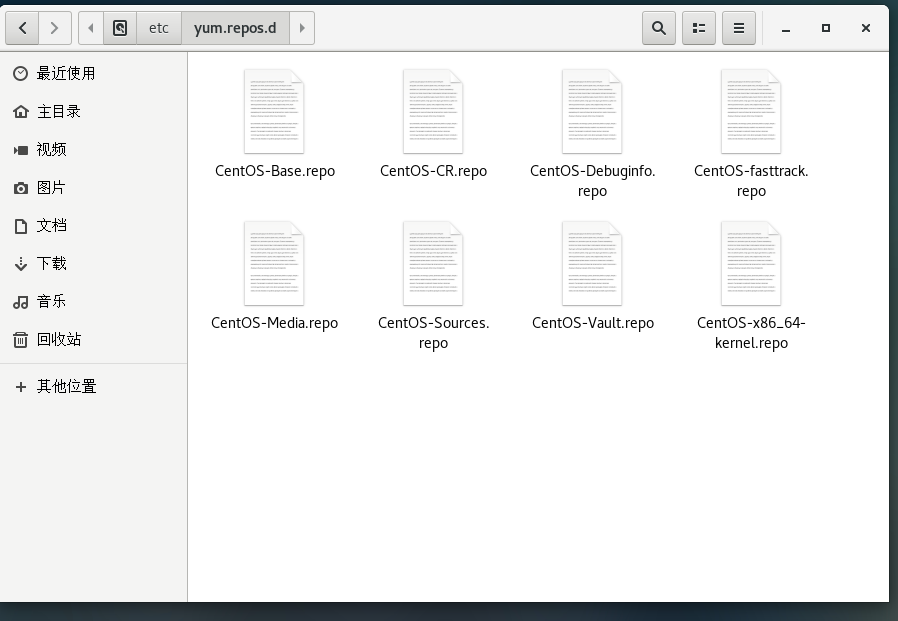The height and width of the screenshot is (621, 898).
Task: Select the CentOS-Media.repo file icon
Action: pyautogui.click(x=274, y=264)
